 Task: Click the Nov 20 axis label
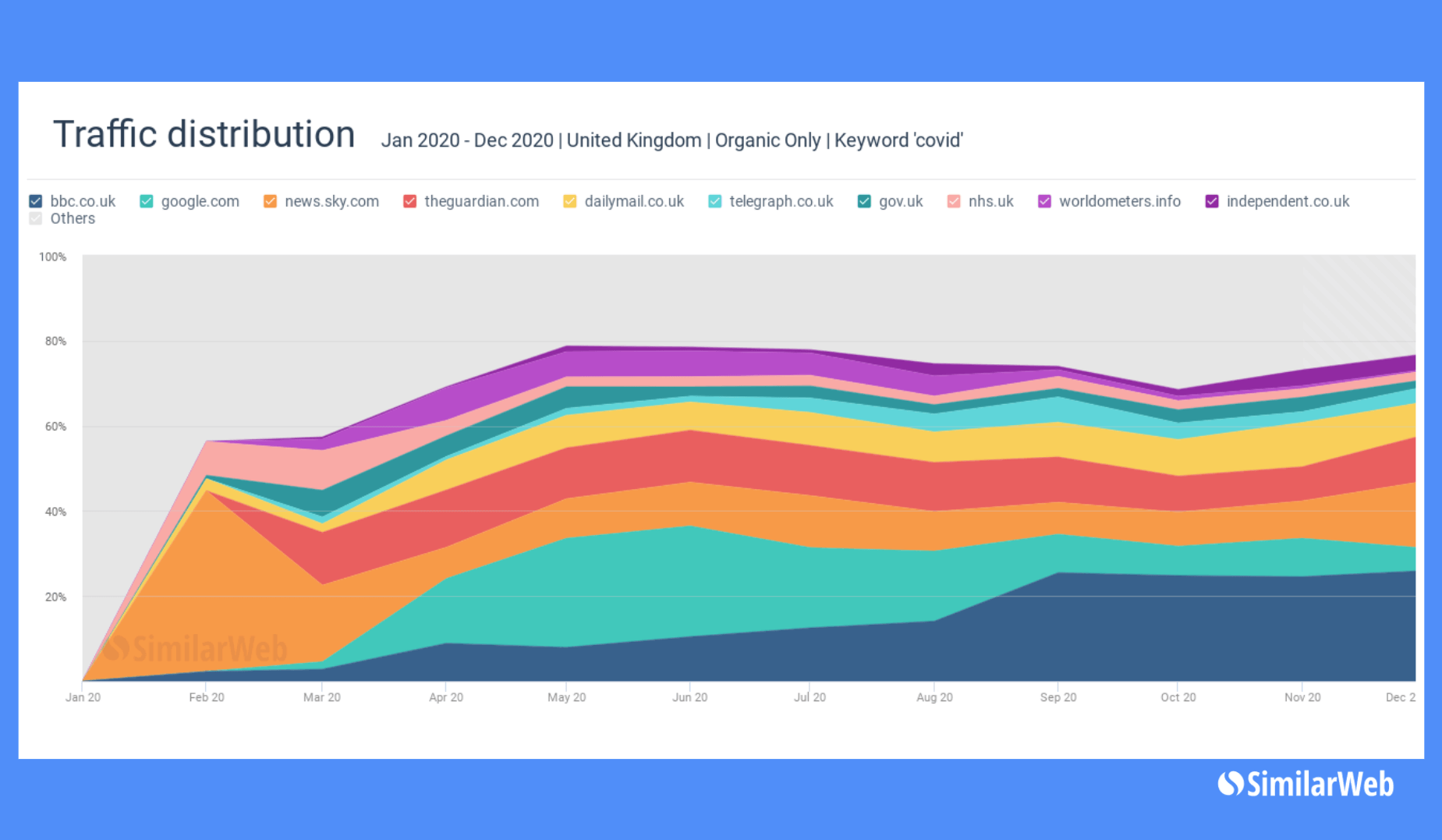(x=1302, y=697)
